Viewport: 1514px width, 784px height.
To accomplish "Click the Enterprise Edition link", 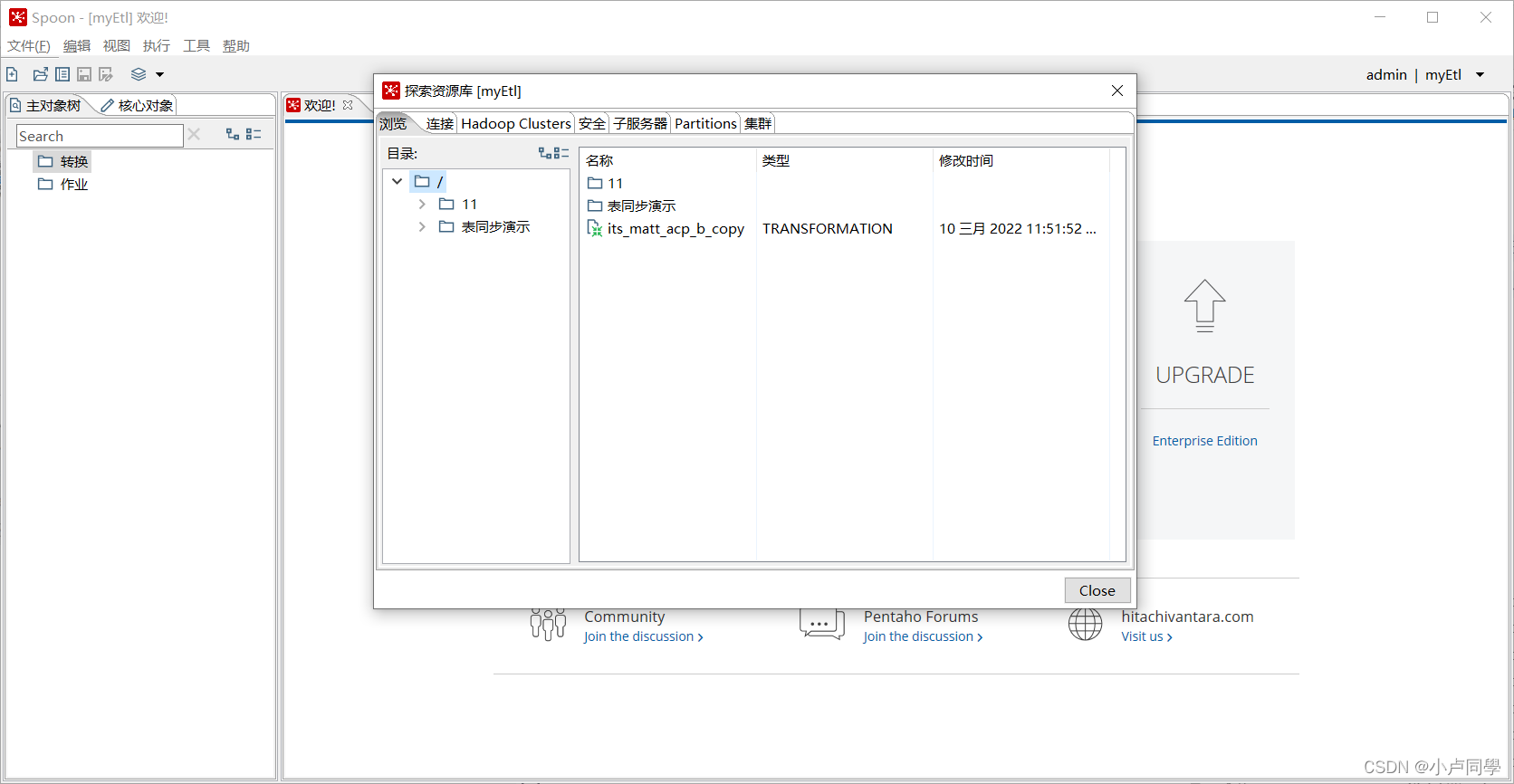I will (1204, 441).
